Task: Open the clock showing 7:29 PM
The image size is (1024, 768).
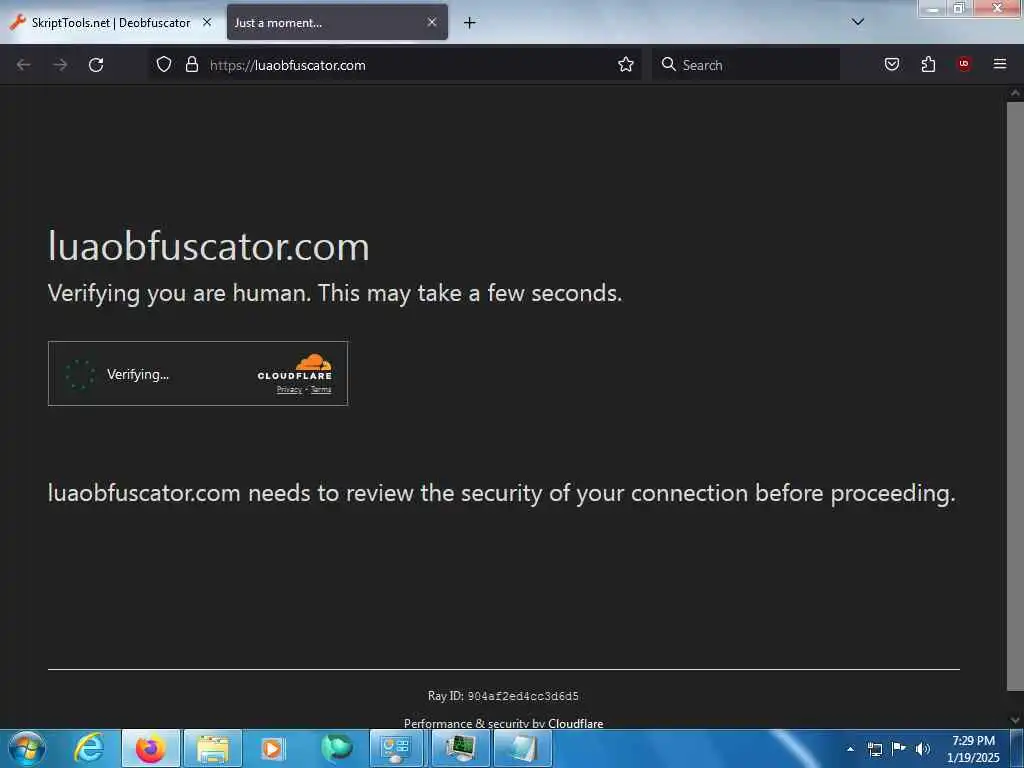Action: pyautogui.click(x=973, y=749)
